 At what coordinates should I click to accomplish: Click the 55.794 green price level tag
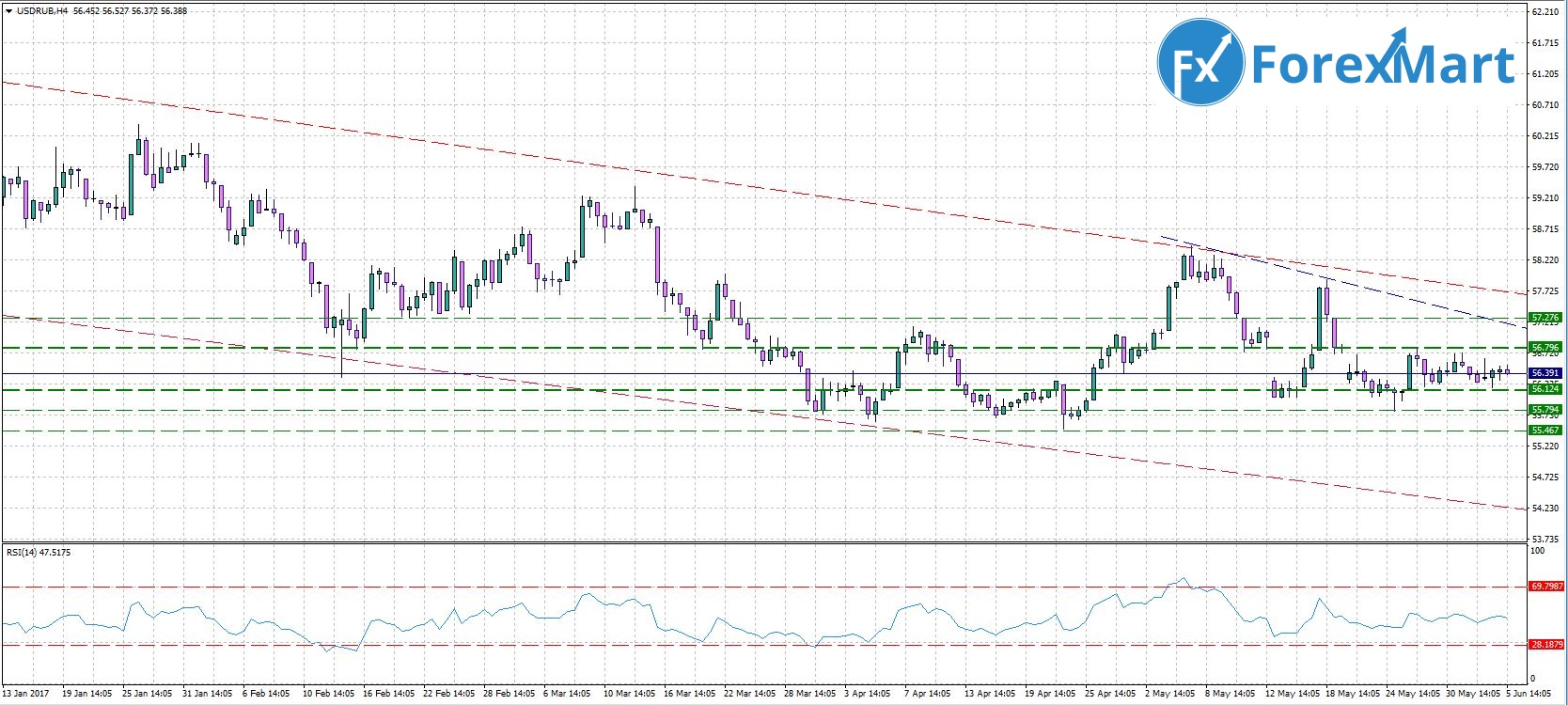(1545, 410)
